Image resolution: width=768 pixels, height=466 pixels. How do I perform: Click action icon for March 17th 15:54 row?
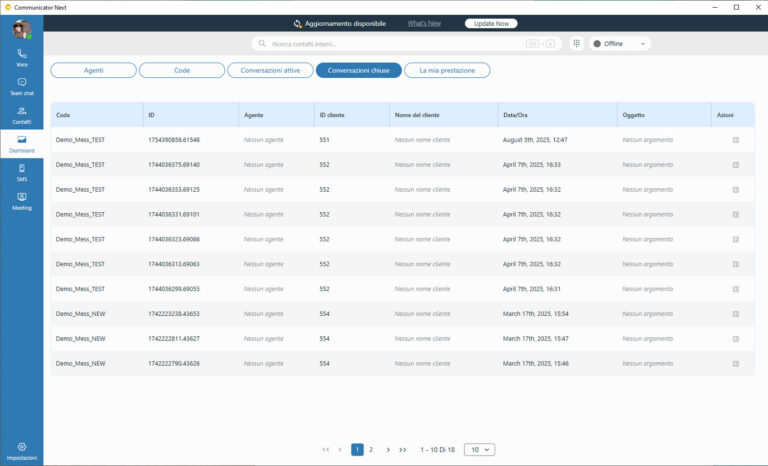[x=736, y=314]
